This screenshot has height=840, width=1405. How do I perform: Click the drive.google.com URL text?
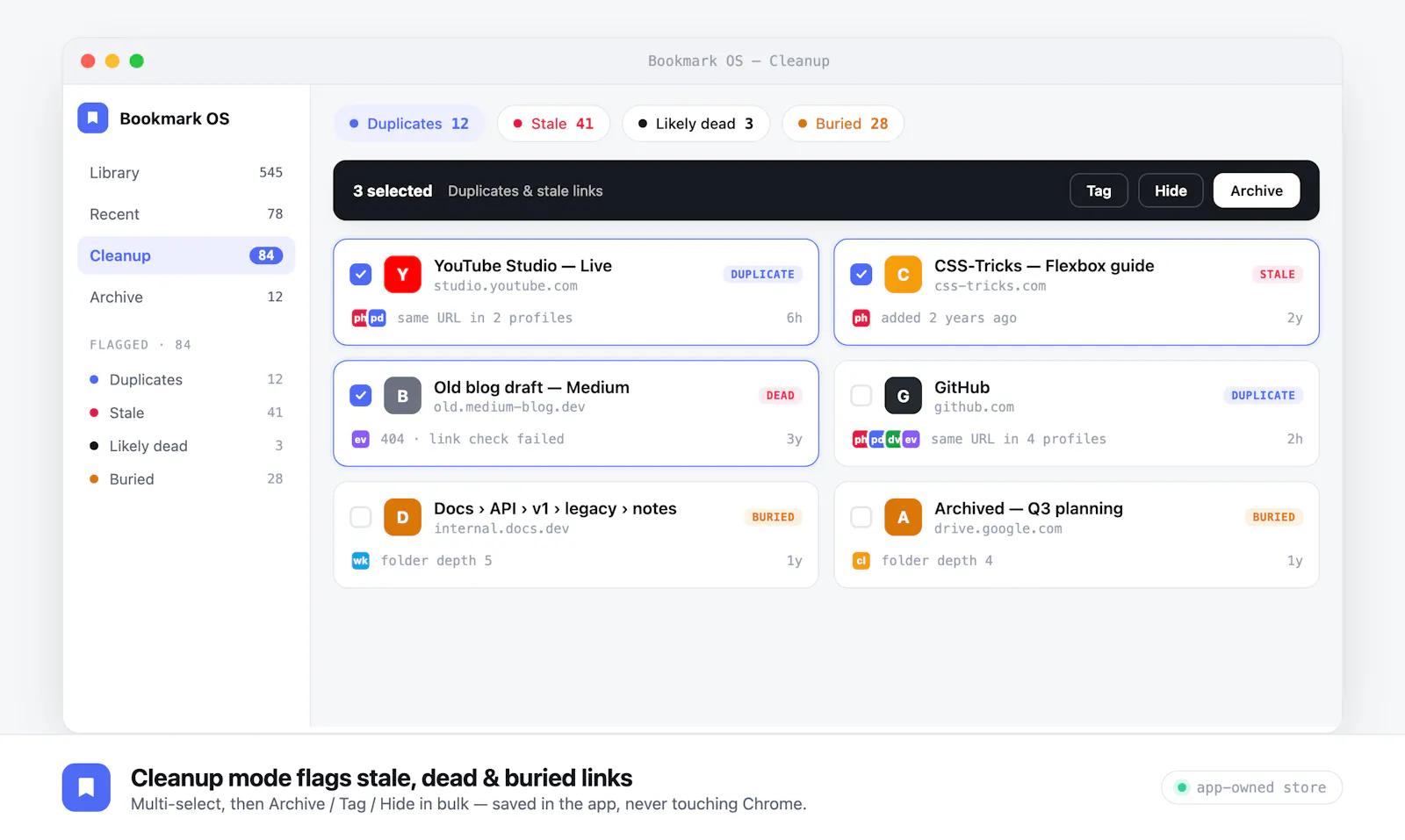(x=998, y=528)
